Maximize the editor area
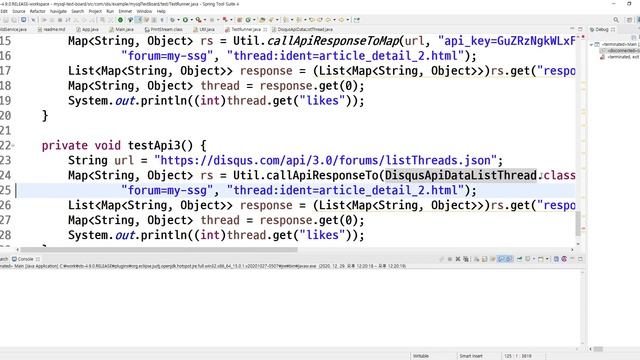The image size is (640, 360). [580, 29]
